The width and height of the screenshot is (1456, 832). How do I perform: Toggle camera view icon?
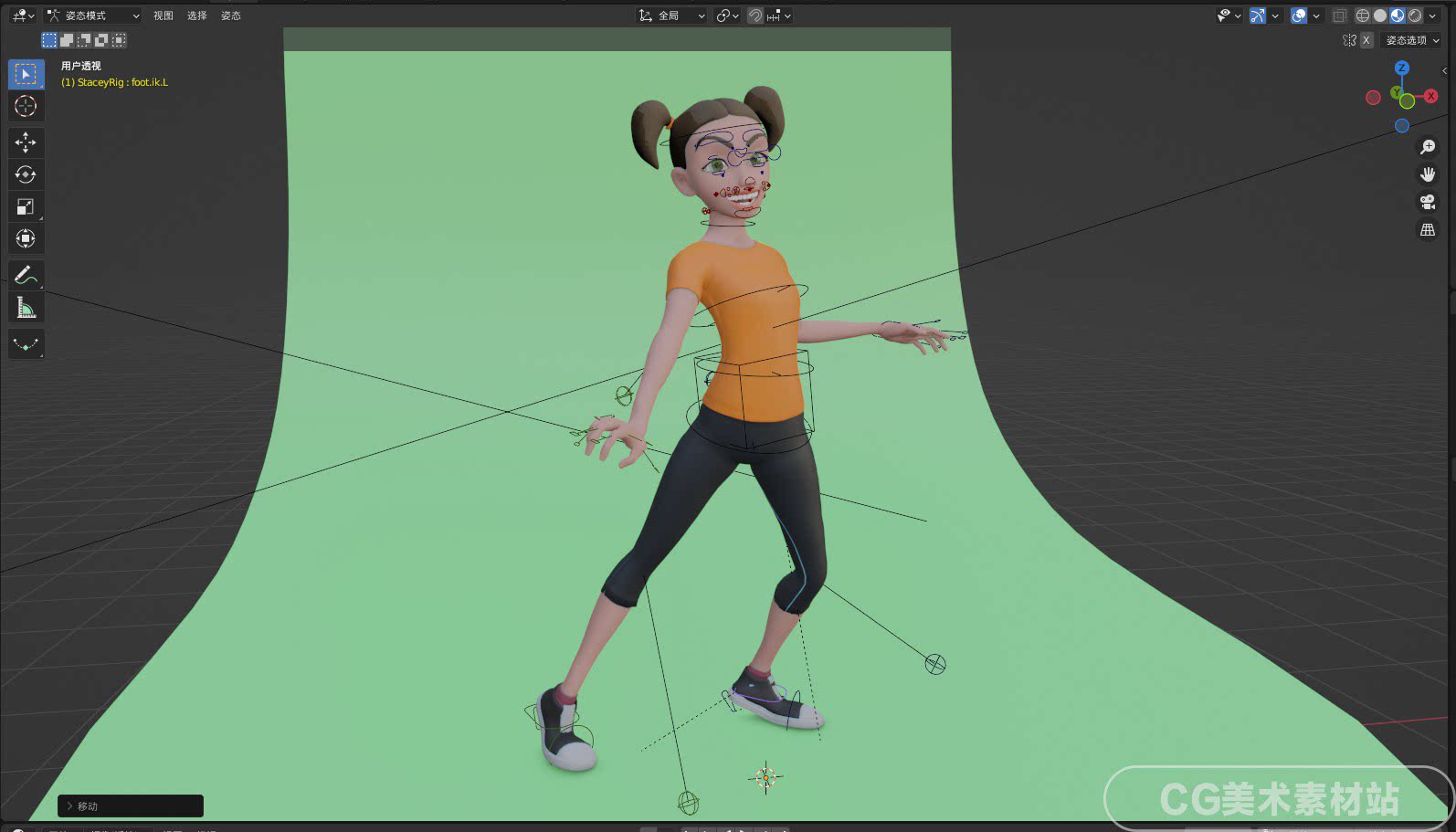1427,202
